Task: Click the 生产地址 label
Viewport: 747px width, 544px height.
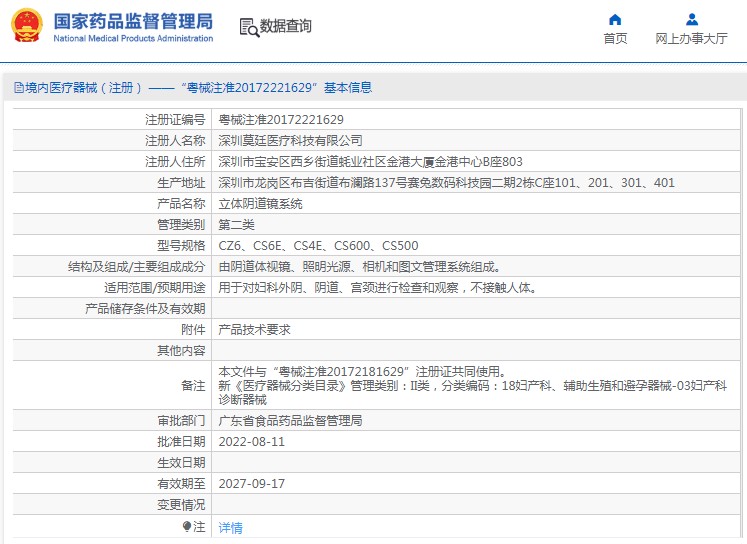Action: 181,182
